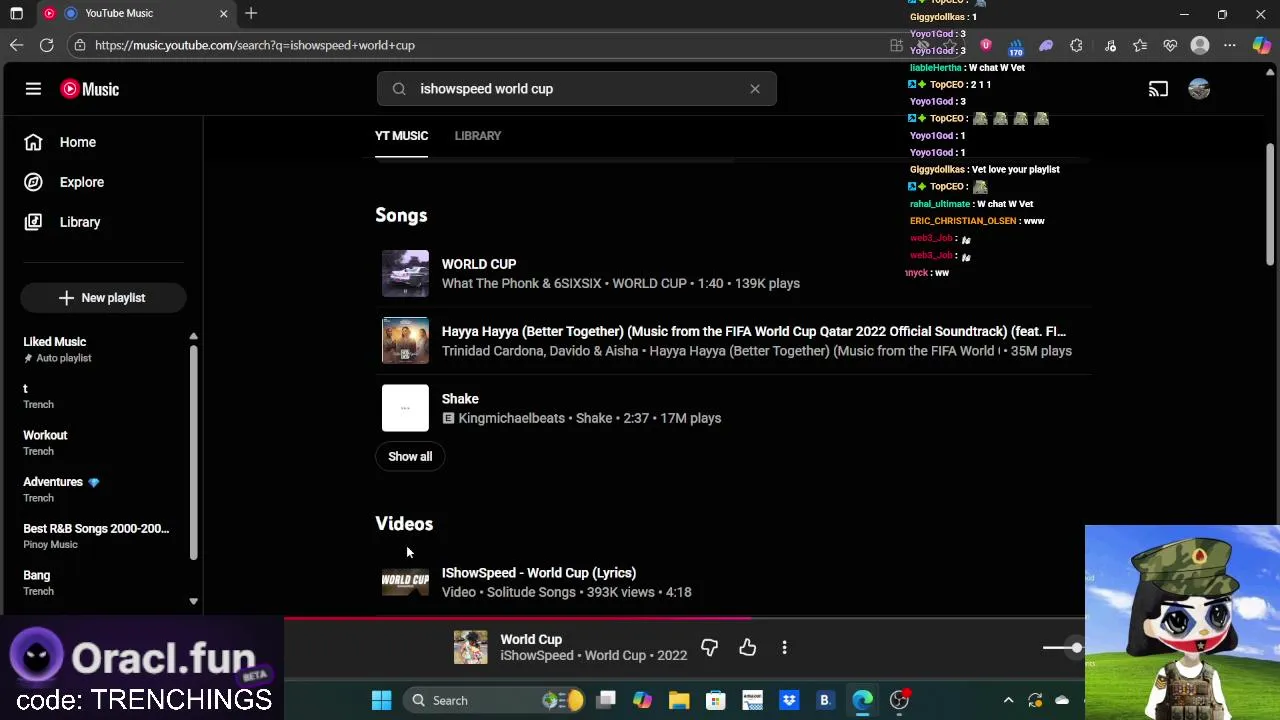This screenshot has height=720, width=1280.
Task: Adjust the player volume slider
Action: coord(1062,648)
